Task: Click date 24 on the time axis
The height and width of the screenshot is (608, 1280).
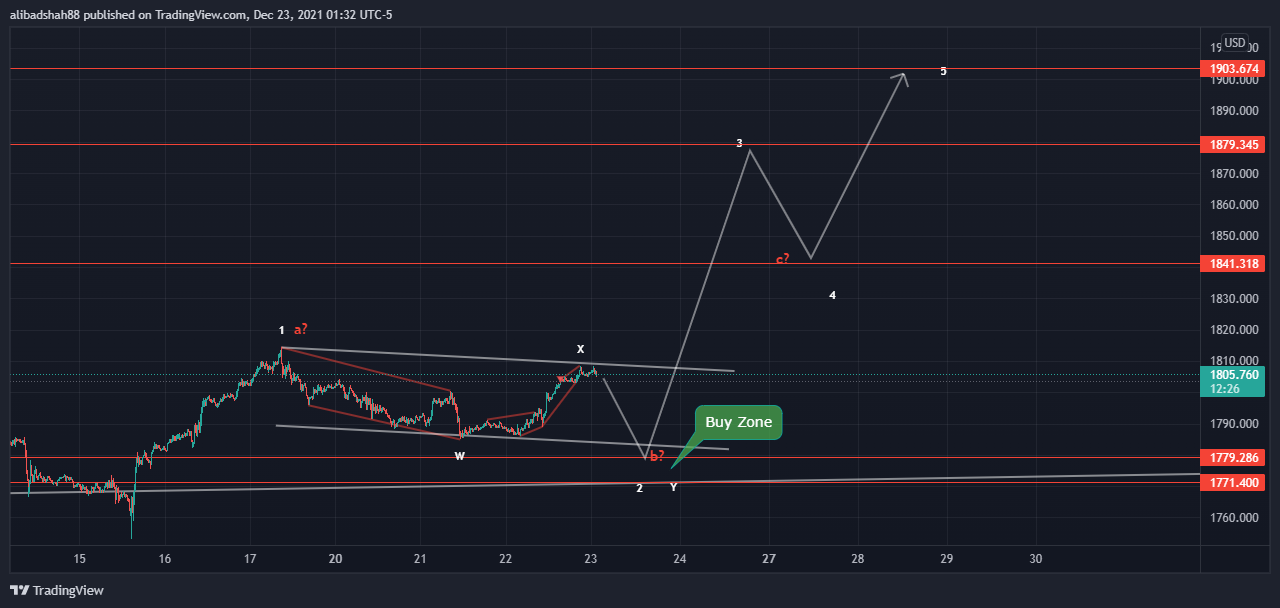Action: click(680, 558)
